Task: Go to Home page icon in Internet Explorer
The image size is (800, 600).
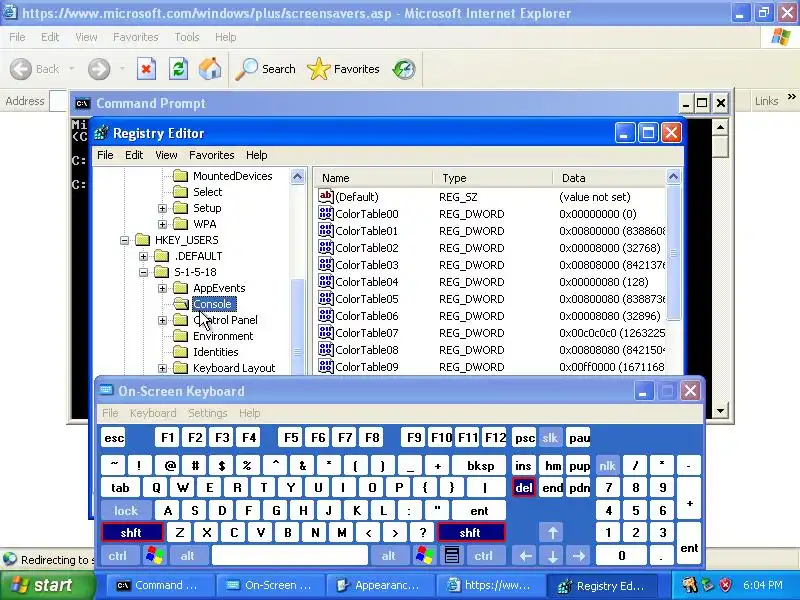Action: point(210,69)
